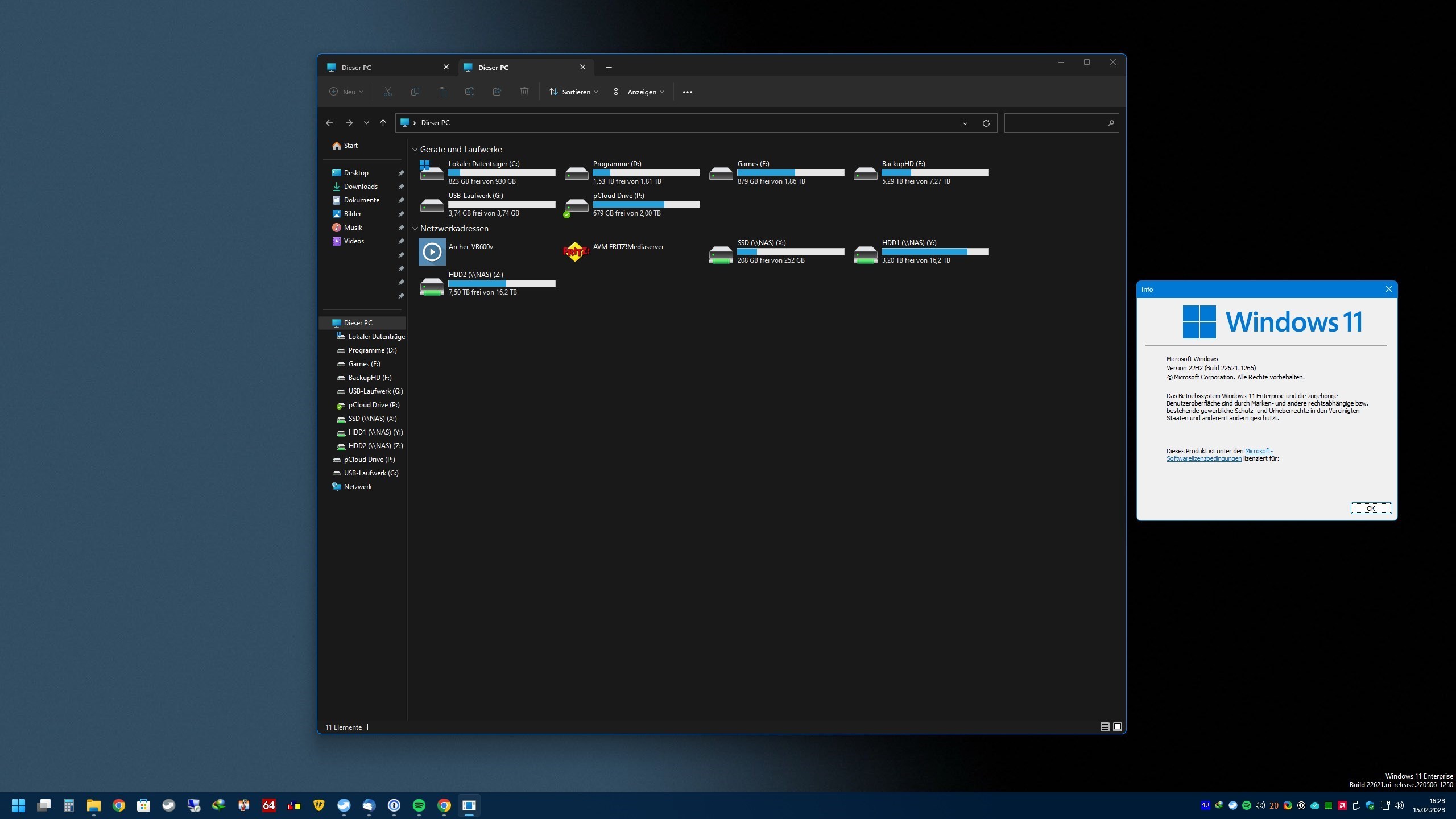Image resolution: width=1456 pixels, height=819 pixels.
Task: Select the BackupHD (F:) drive
Action: (921, 172)
